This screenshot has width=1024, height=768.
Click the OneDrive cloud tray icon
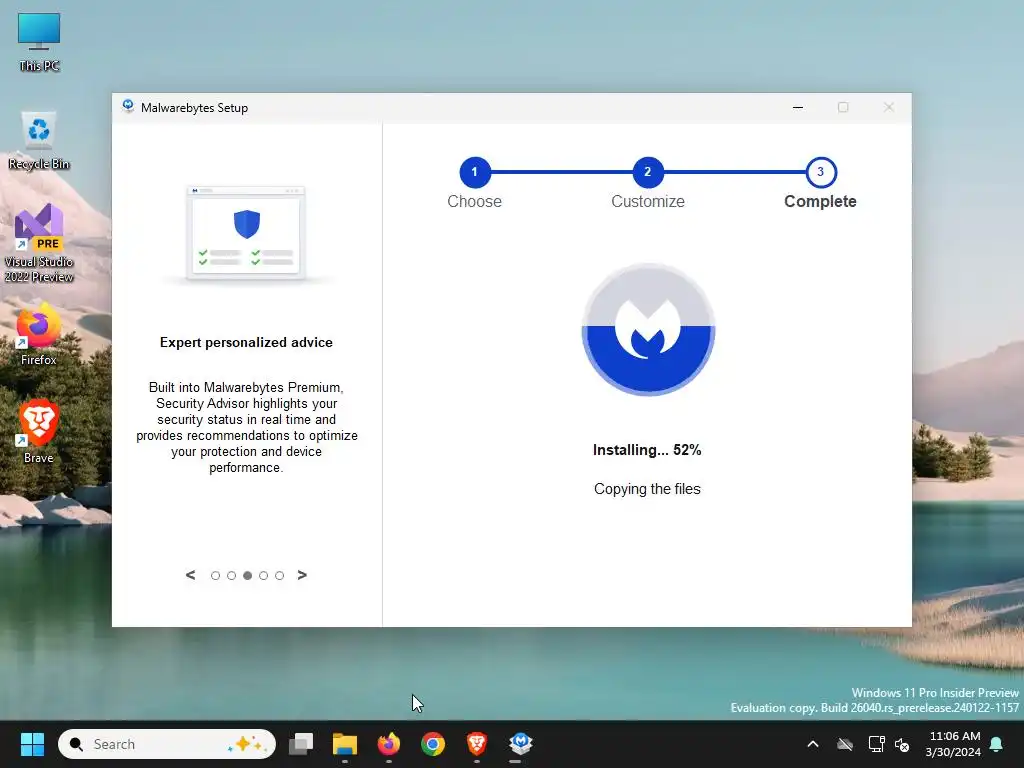click(845, 744)
